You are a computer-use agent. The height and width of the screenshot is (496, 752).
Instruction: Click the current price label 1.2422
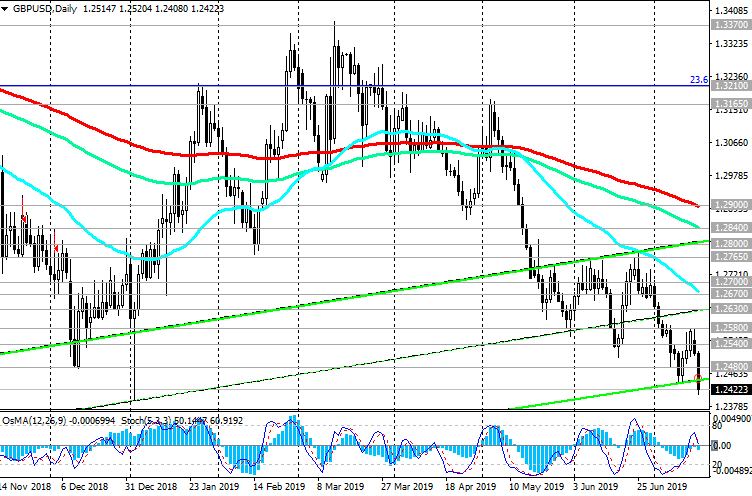730,390
